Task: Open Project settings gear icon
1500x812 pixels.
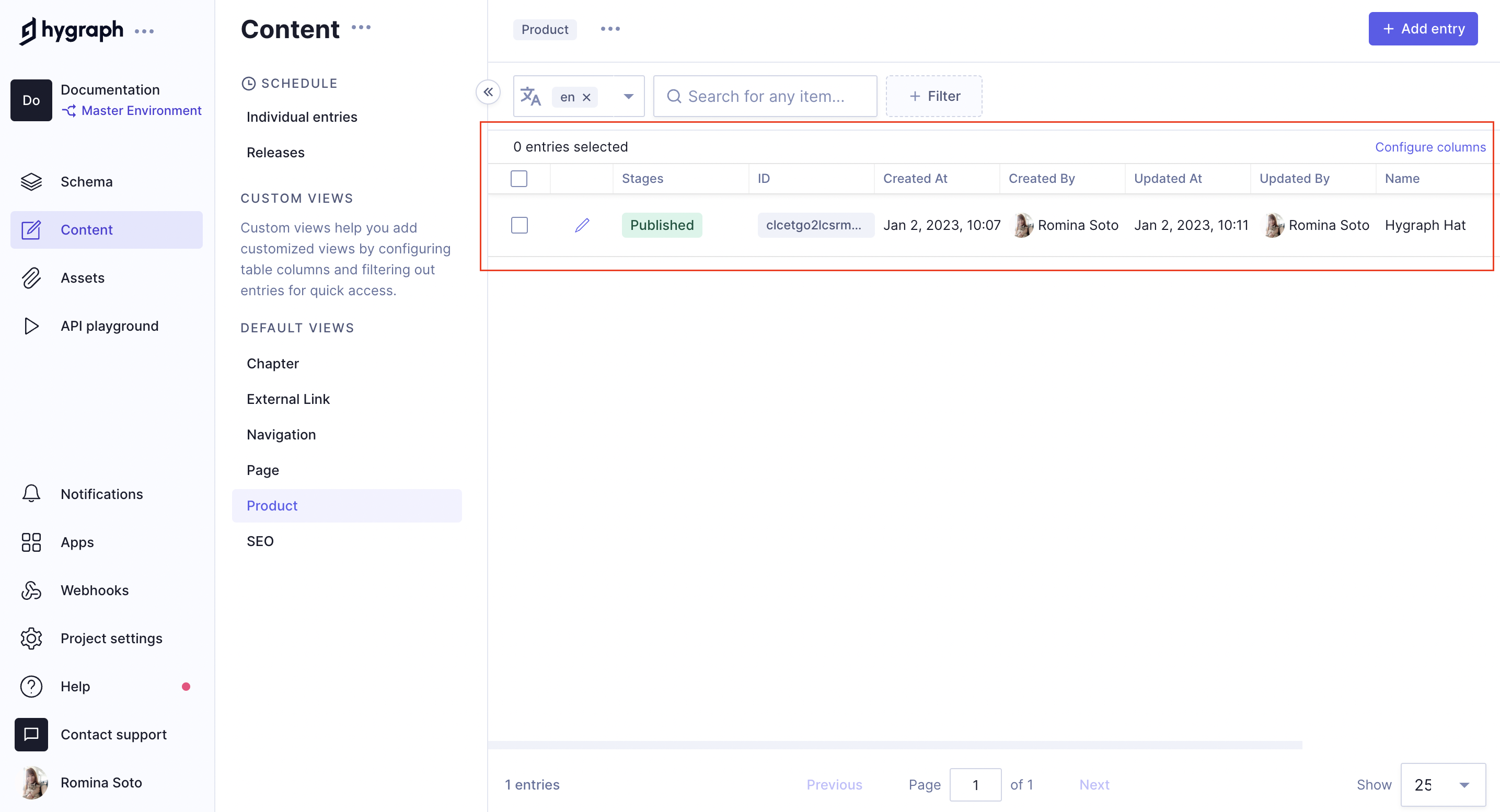Action: pyautogui.click(x=31, y=639)
